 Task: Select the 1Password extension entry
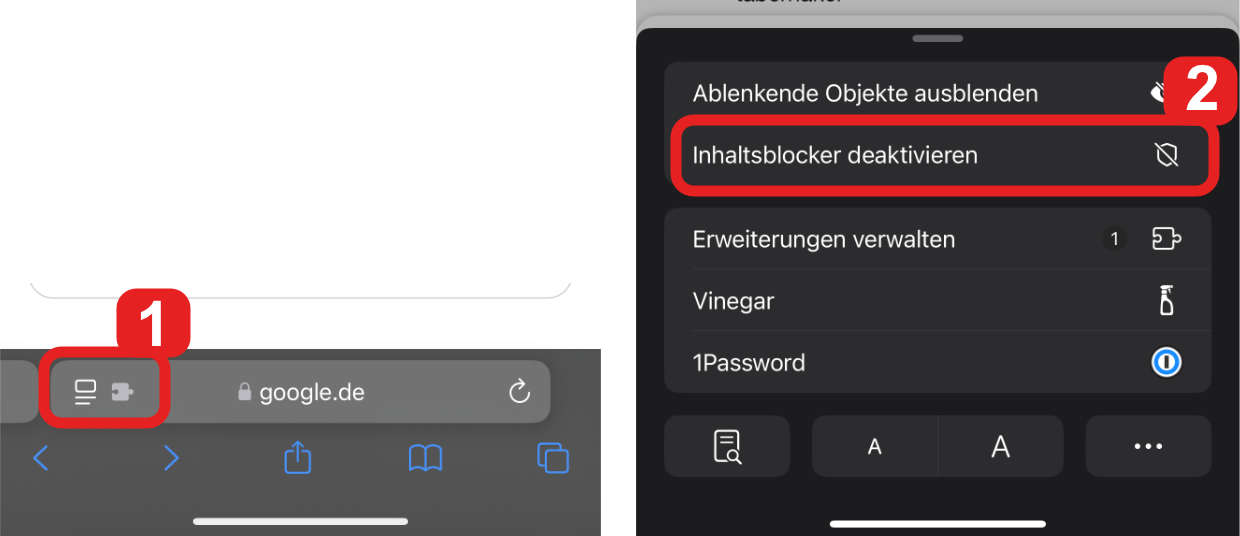pos(938,363)
